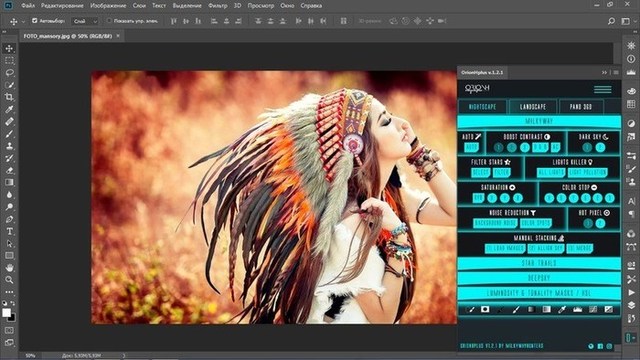Select Hot Pixel option 1
This screenshot has height=360, width=640.
click(x=588, y=223)
